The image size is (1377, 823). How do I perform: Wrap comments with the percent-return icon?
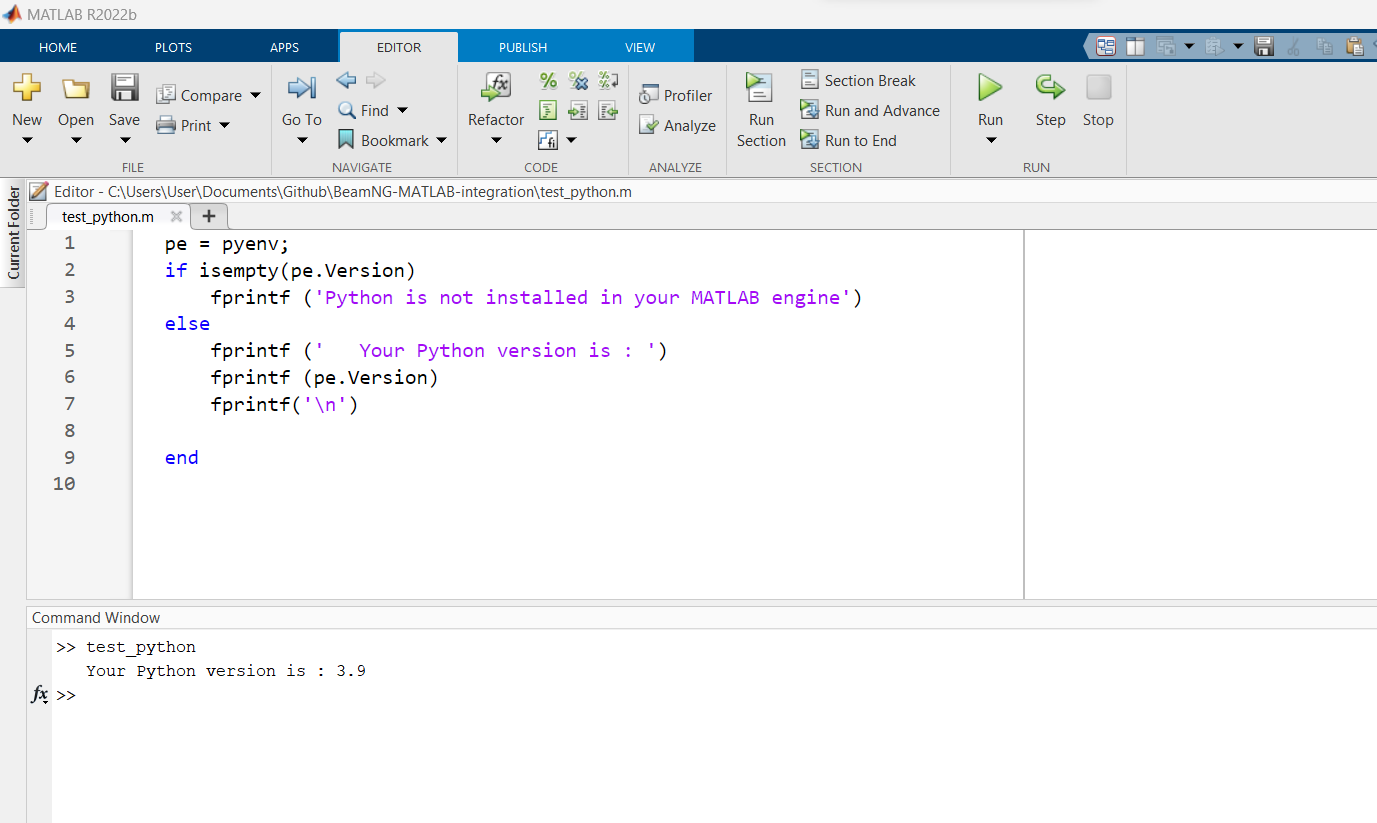(x=608, y=81)
